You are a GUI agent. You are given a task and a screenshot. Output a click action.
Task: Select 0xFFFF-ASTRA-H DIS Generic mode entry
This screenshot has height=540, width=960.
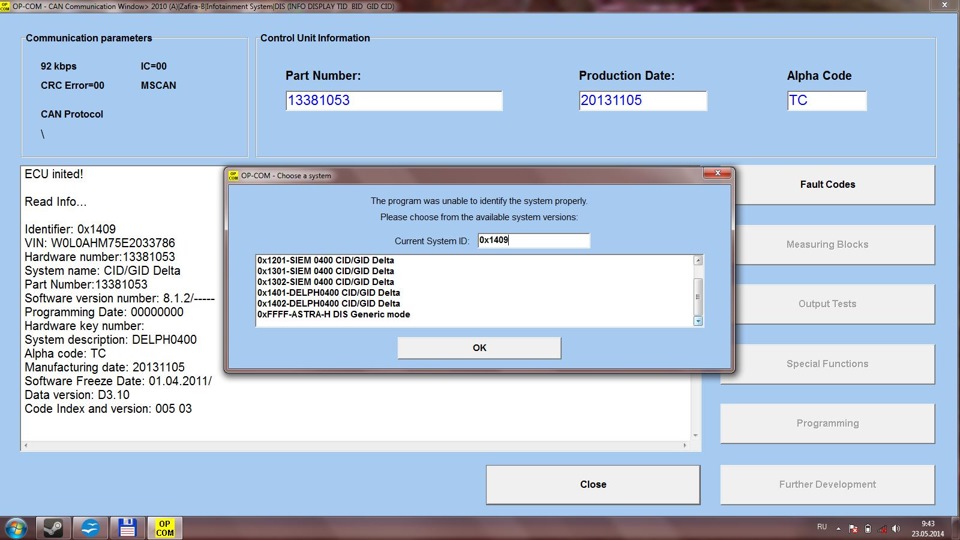tap(333, 314)
